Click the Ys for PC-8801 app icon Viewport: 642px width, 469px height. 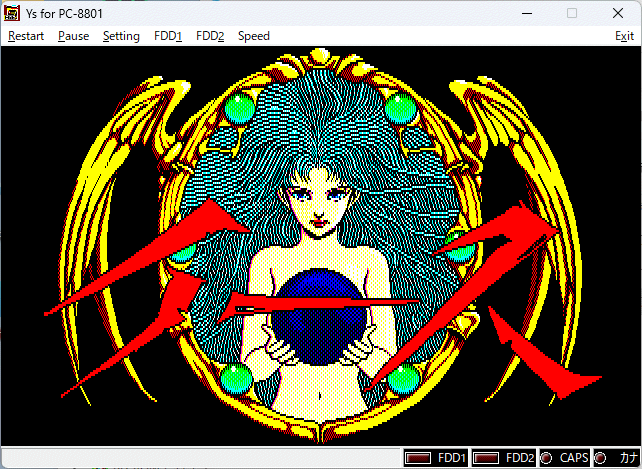(x=11, y=13)
